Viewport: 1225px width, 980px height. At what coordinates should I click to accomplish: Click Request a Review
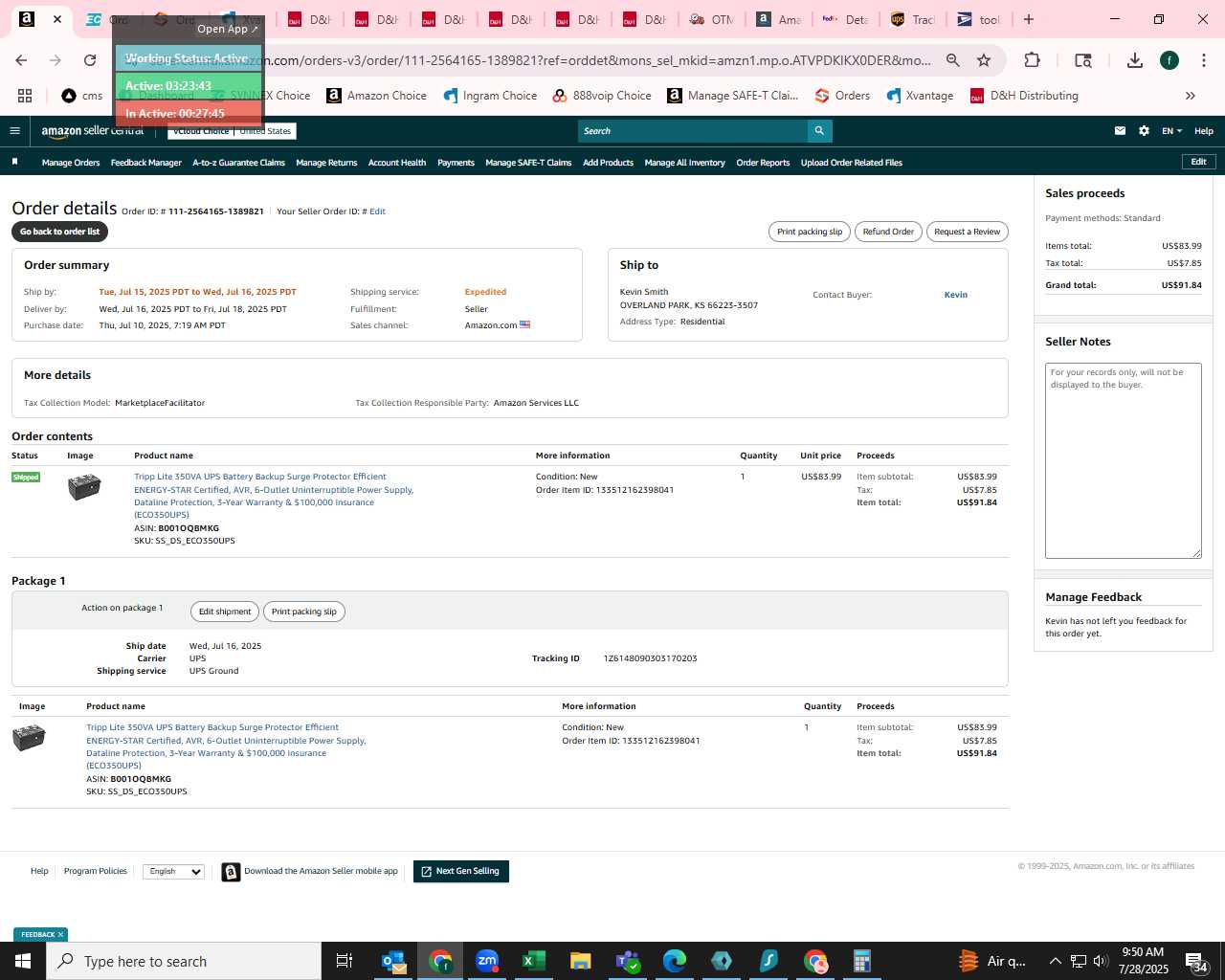pyautogui.click(x=967, y=232)
